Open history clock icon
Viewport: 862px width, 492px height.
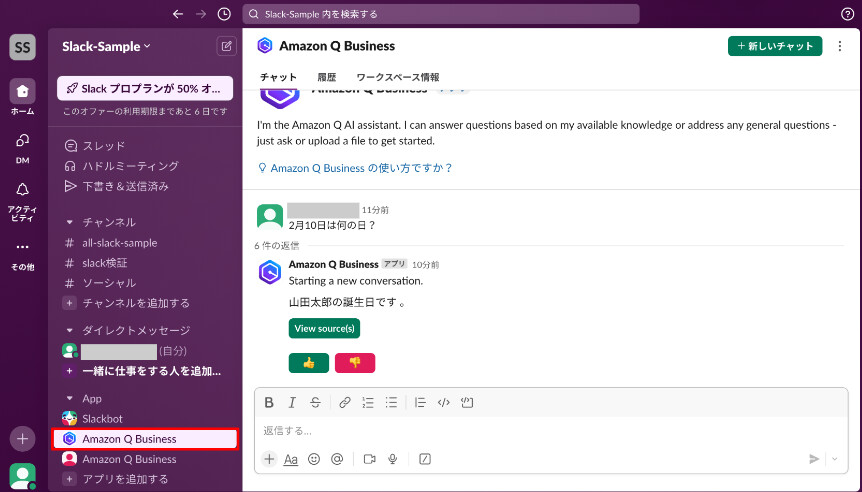[224, 14]
